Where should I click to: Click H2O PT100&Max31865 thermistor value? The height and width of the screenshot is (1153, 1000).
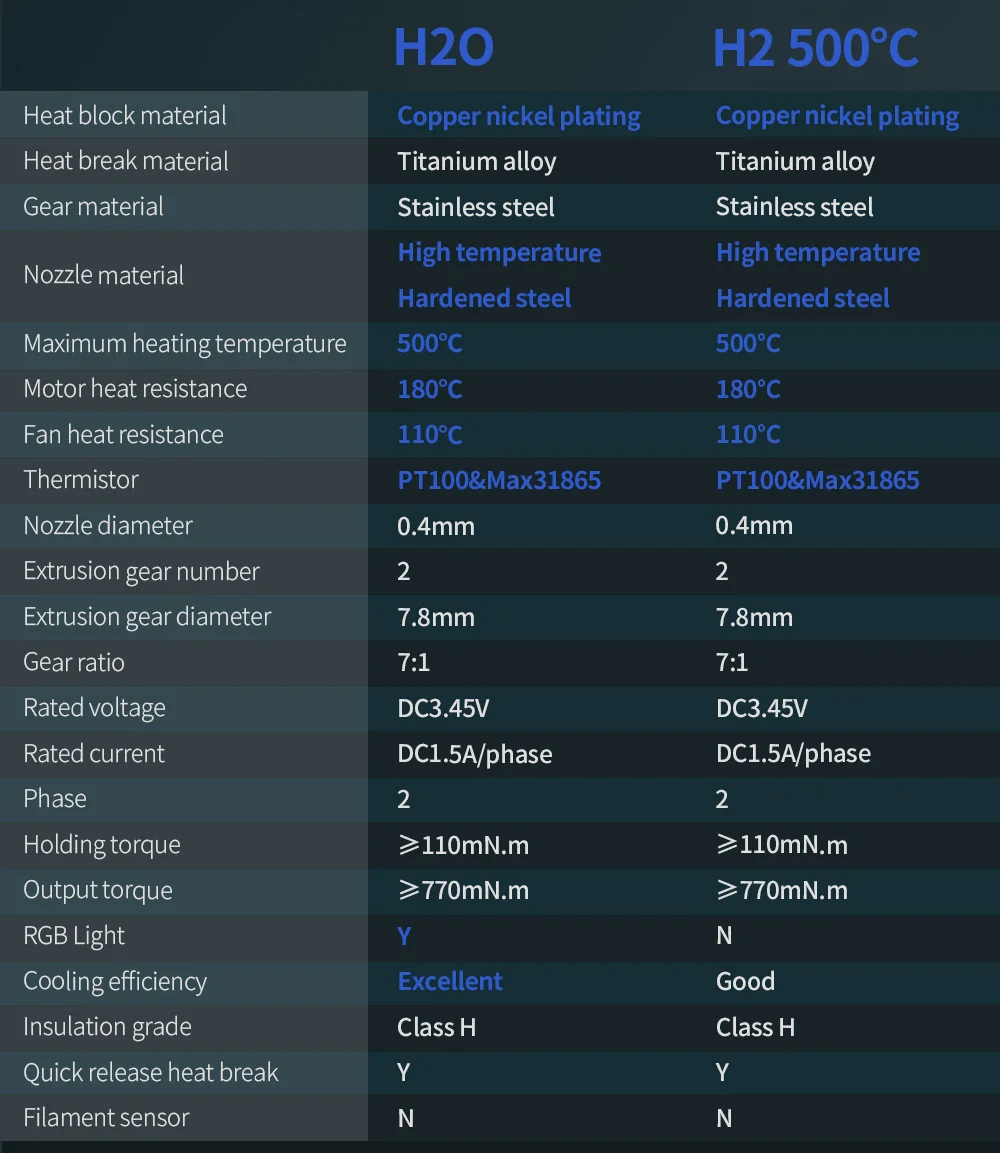click(x=499, y=480)
